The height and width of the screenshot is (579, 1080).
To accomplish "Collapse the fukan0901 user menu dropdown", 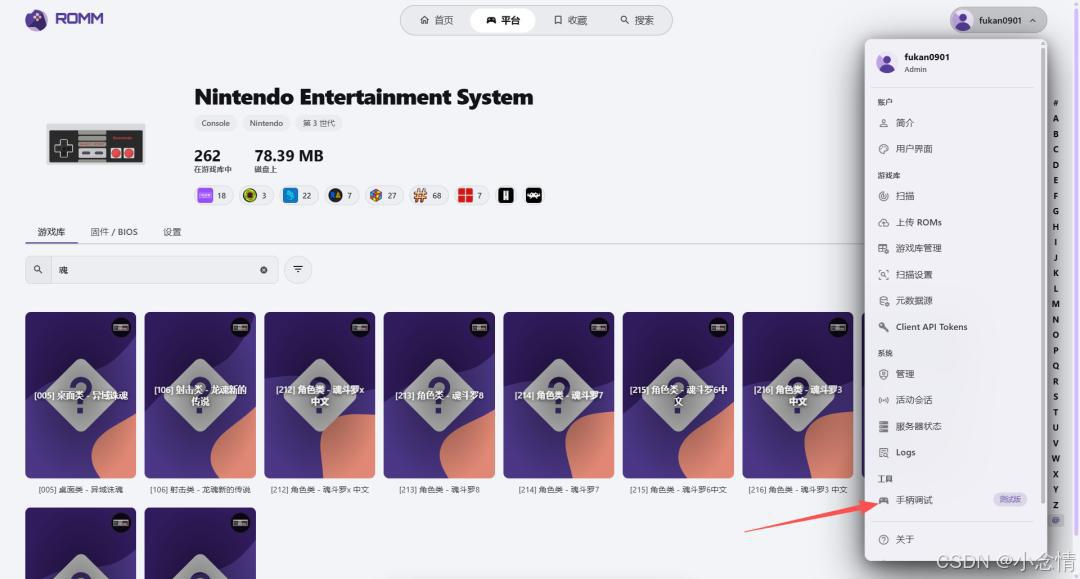I will coord(998,20).
